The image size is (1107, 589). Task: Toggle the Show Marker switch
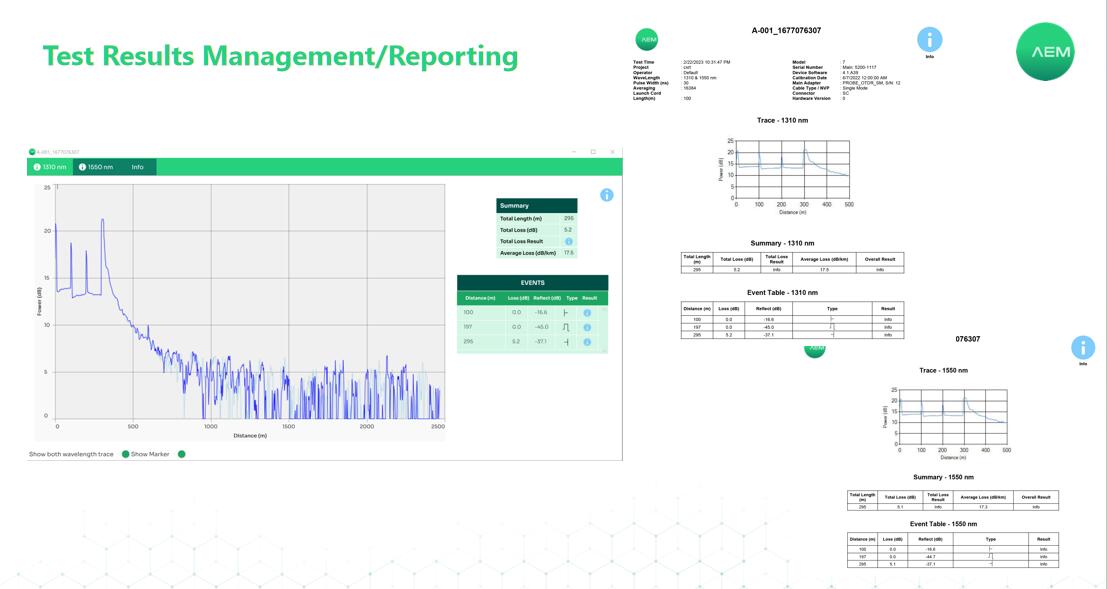click(181, 454)
